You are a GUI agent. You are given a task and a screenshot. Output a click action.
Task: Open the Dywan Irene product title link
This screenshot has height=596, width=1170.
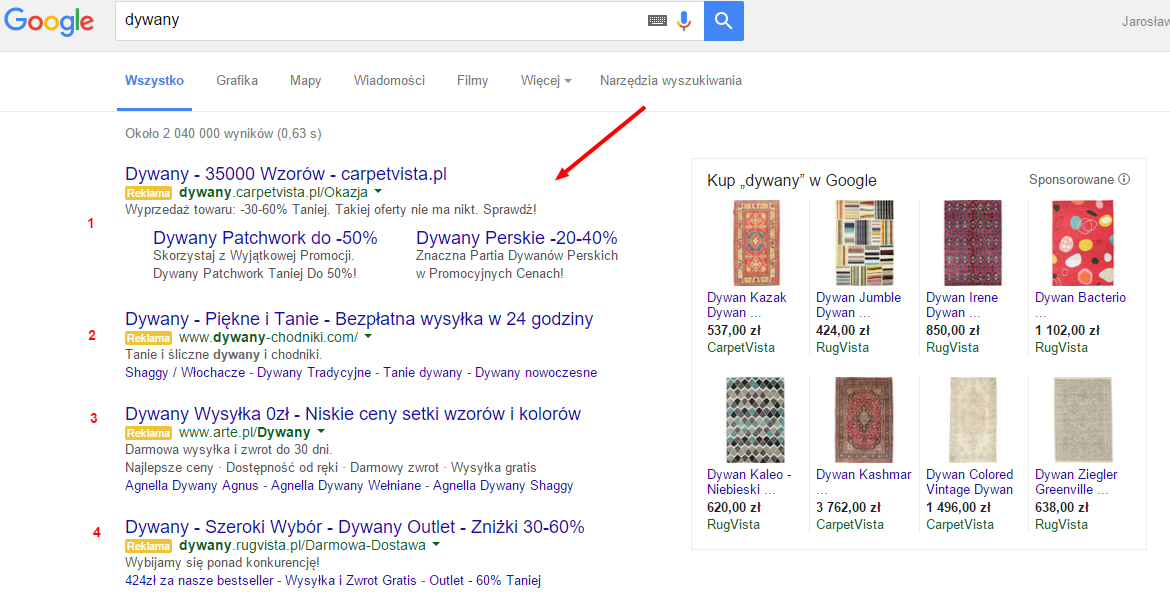point(962,305)
